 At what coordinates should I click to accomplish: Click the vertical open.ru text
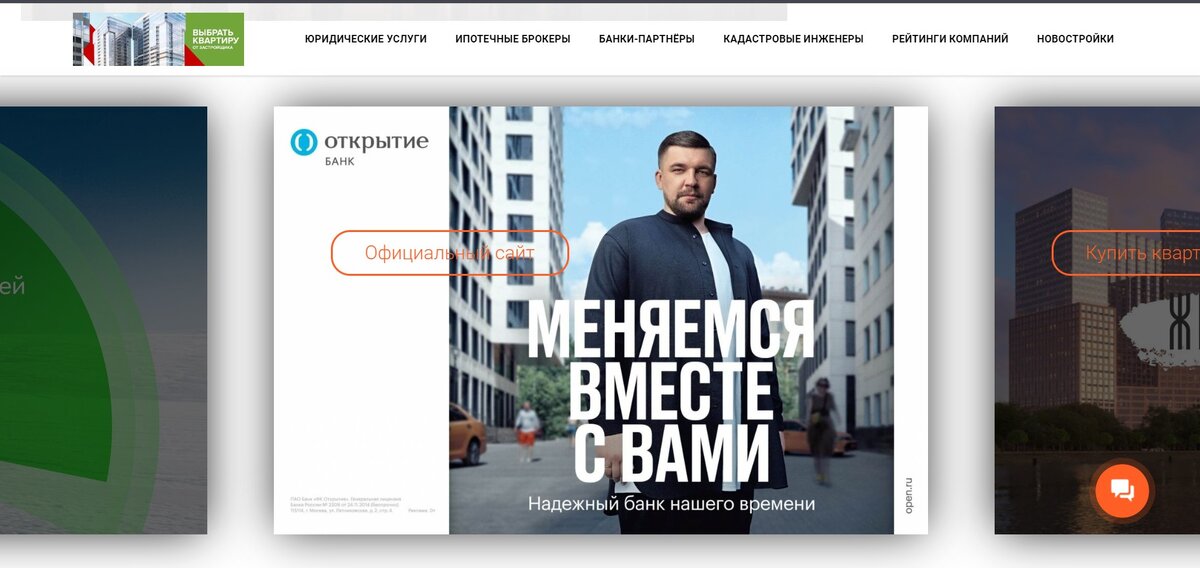coord(909,496)
